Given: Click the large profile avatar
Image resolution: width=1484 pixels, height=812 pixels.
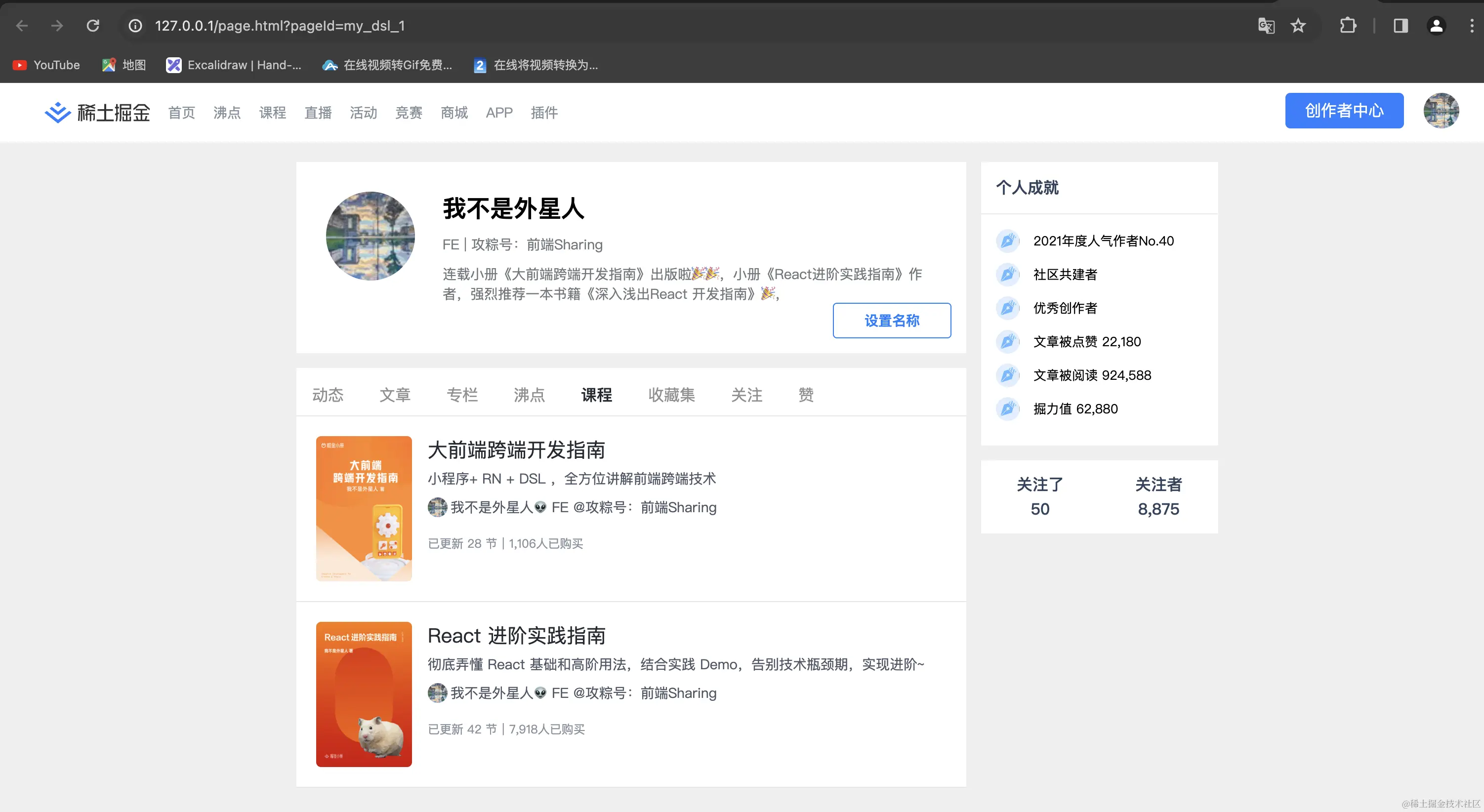Looking at the screenshot, I should point(371,236).
